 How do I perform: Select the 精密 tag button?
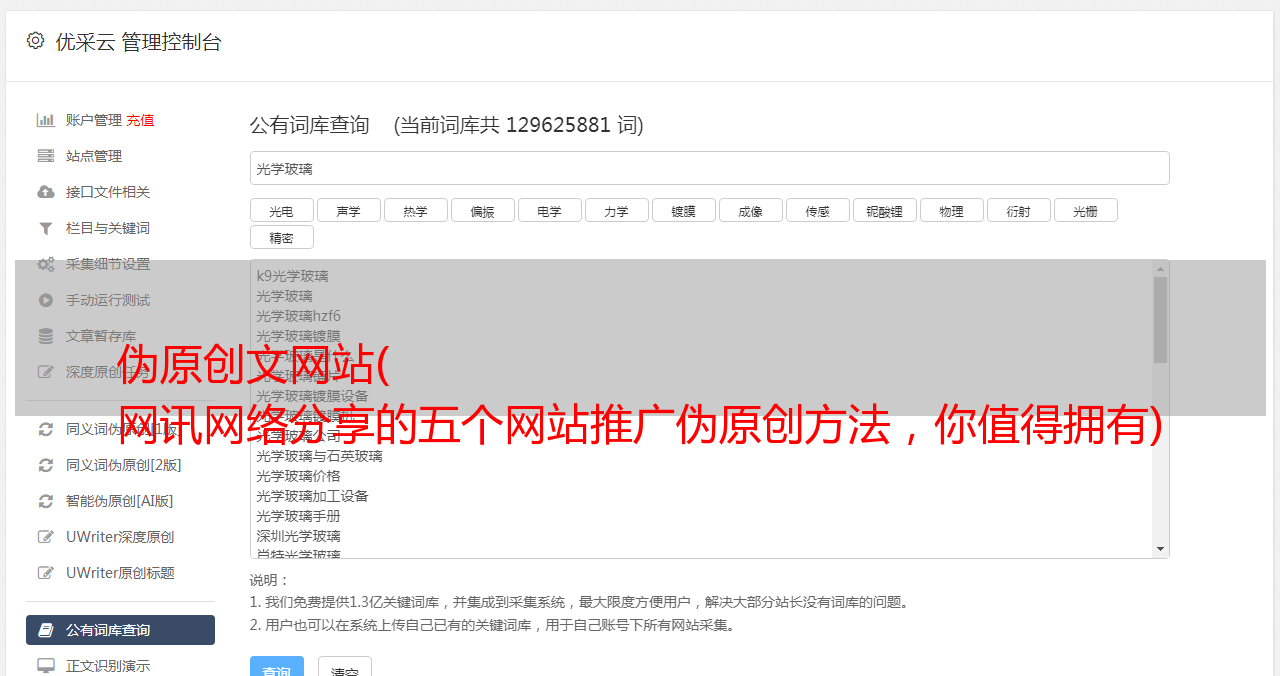(281, 237)
